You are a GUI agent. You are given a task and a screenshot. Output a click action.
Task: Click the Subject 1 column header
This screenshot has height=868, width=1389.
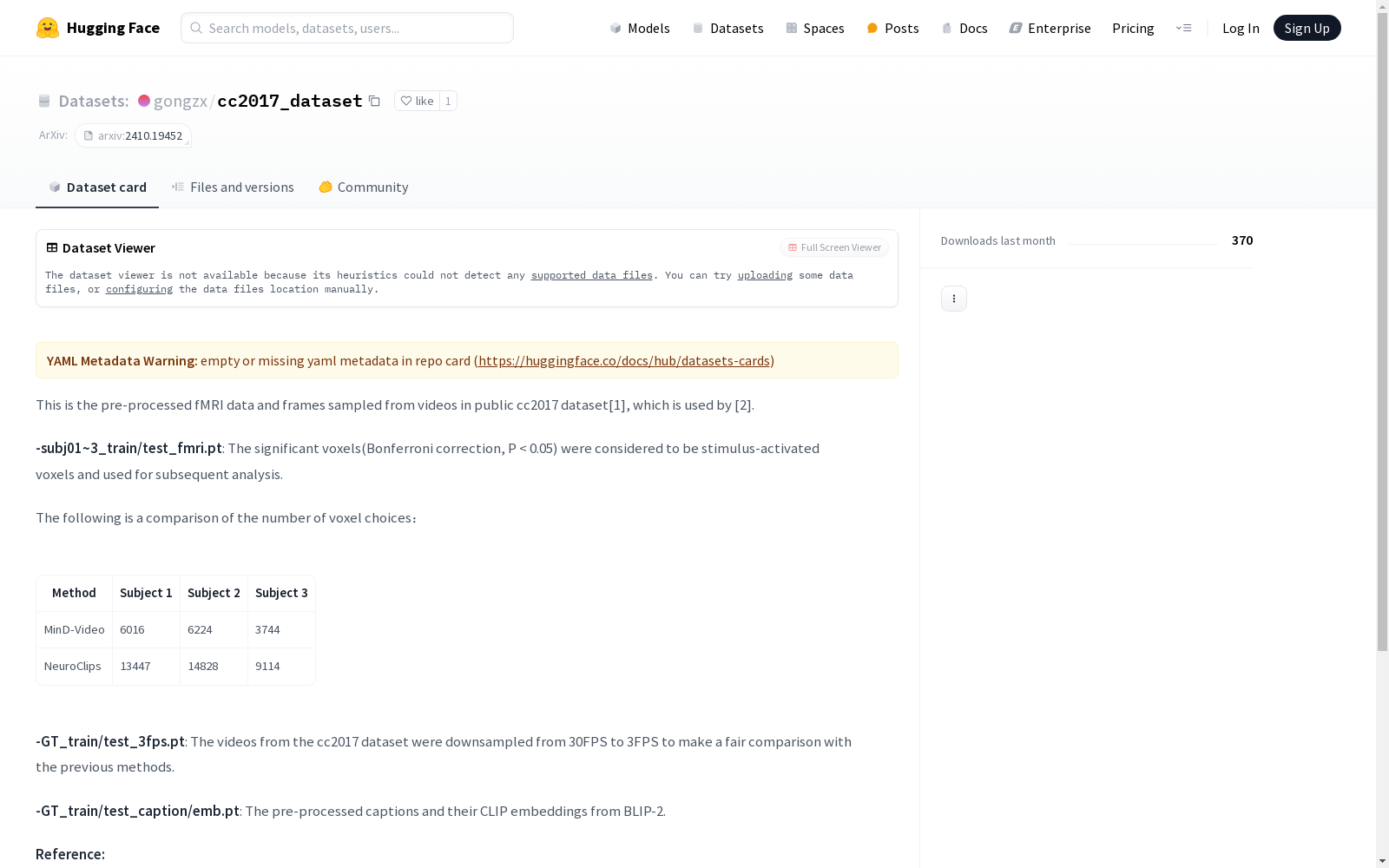146,593
